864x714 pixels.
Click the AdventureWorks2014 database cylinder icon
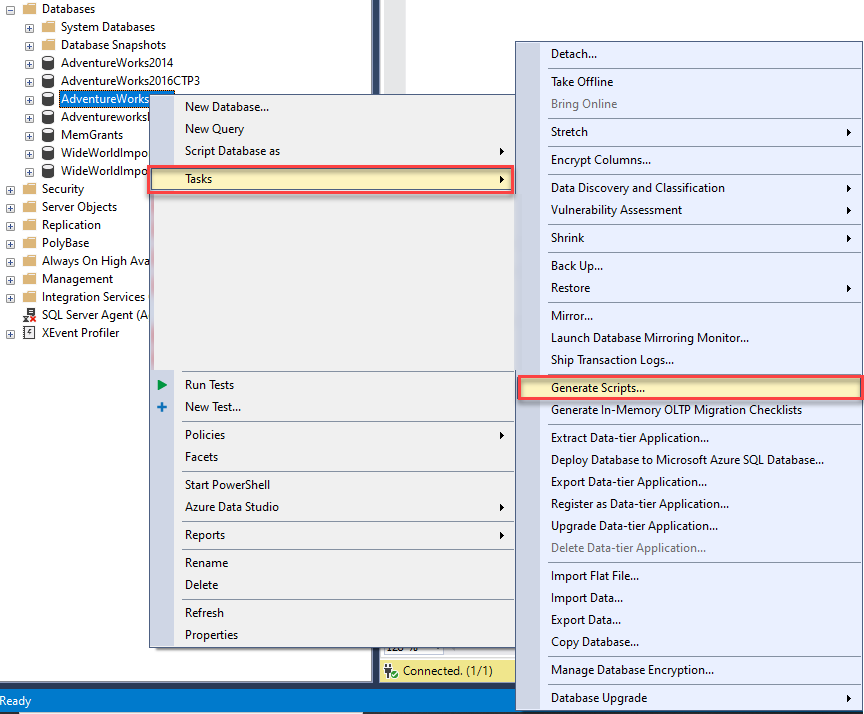[x=48, y=63]
